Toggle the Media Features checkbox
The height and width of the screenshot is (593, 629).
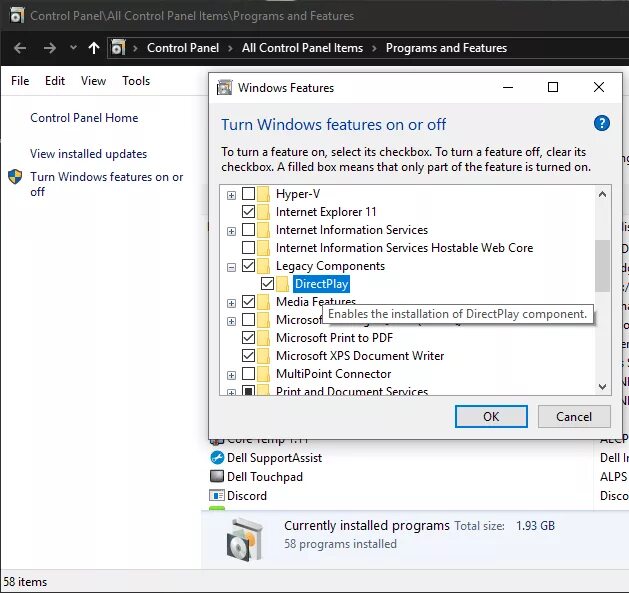[x=248, y=302]
